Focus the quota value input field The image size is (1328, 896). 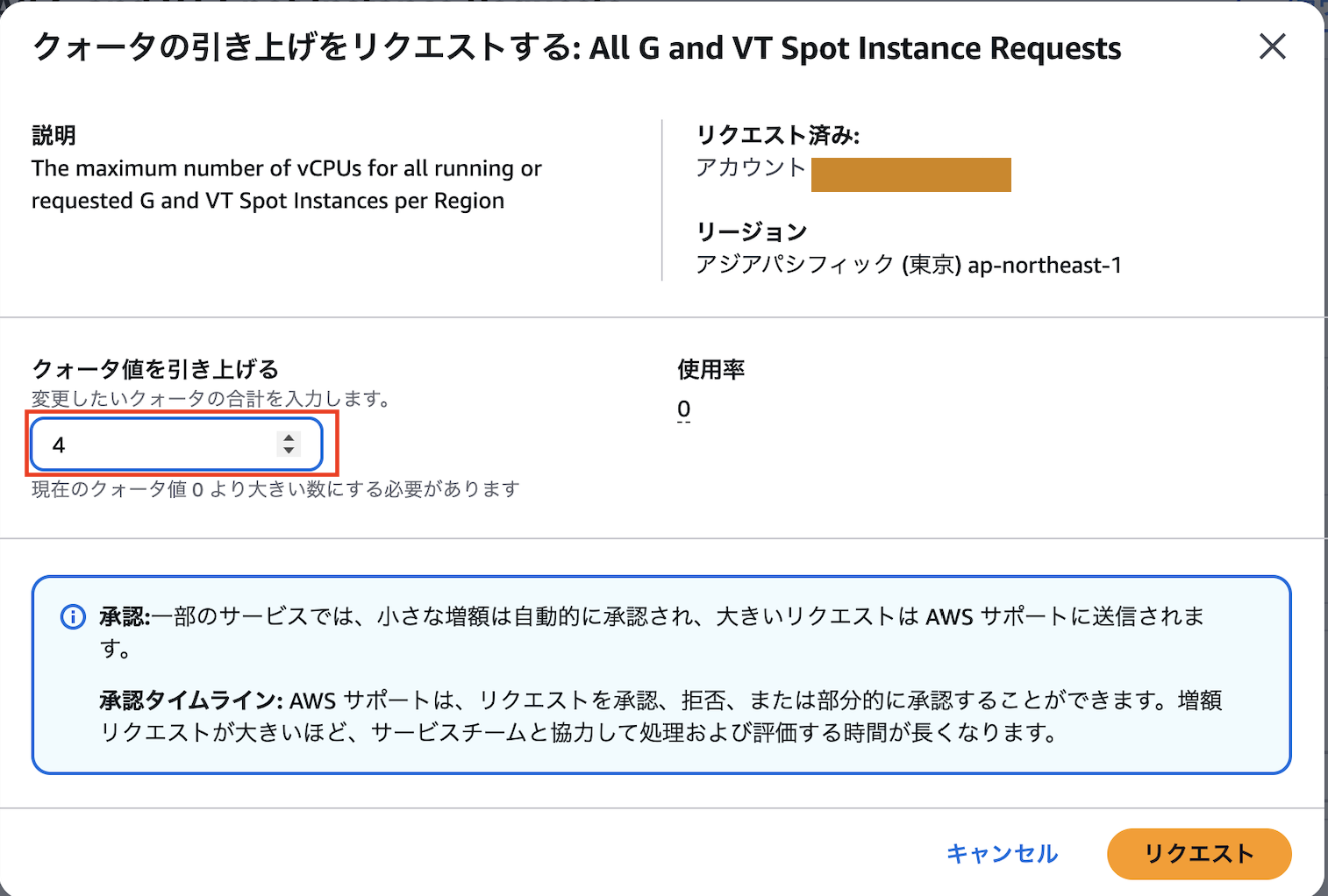(176, 444)
